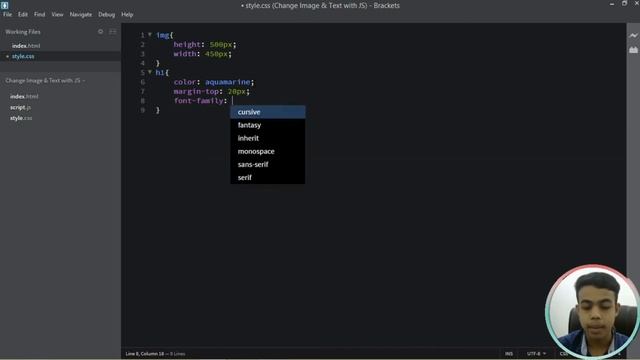The height and width of the screenshot is (360, 640).
Task: Open UTF-8 encoding dropdown
Action: click(x=536, y=353)
